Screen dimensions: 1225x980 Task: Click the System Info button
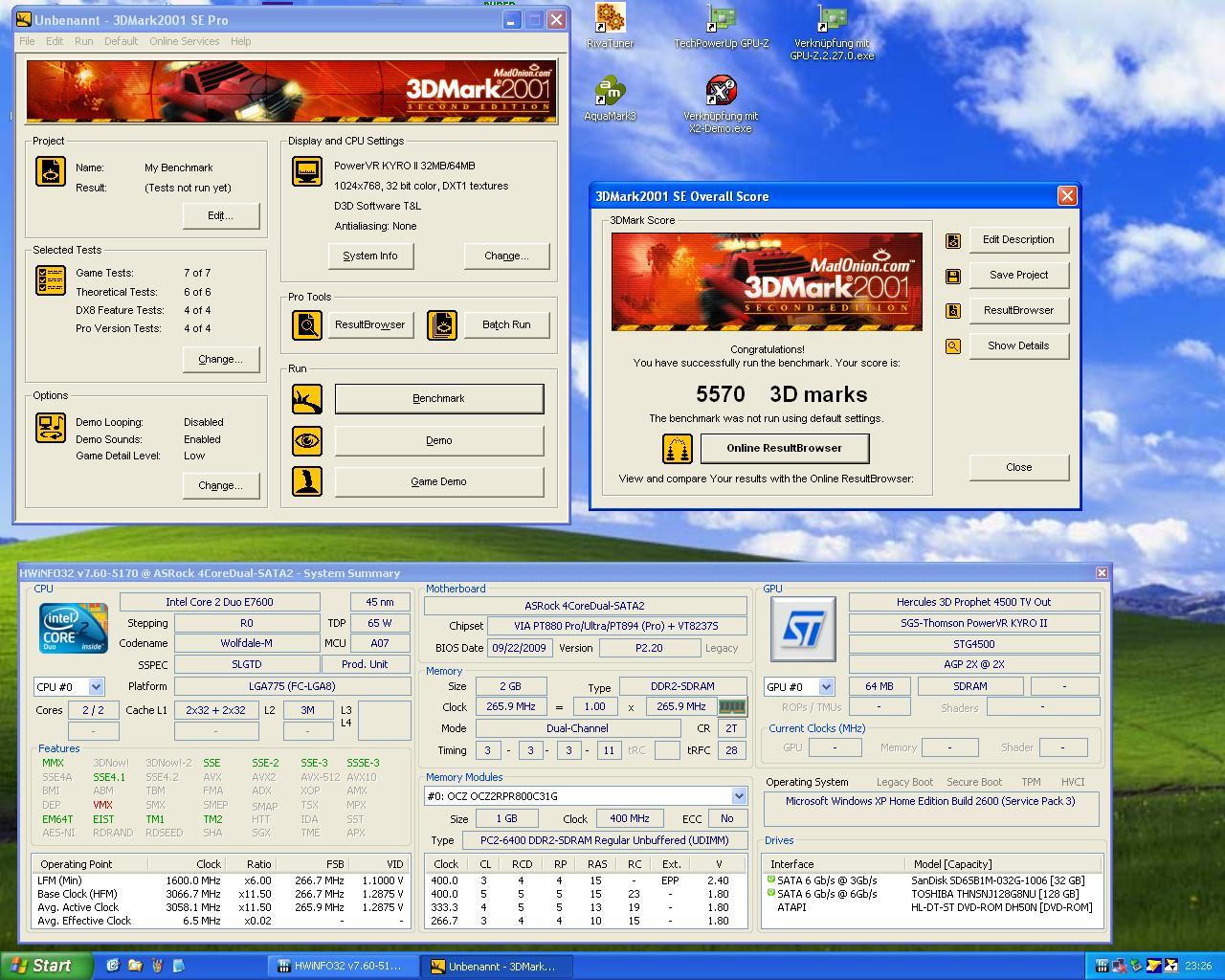point(370,256)
